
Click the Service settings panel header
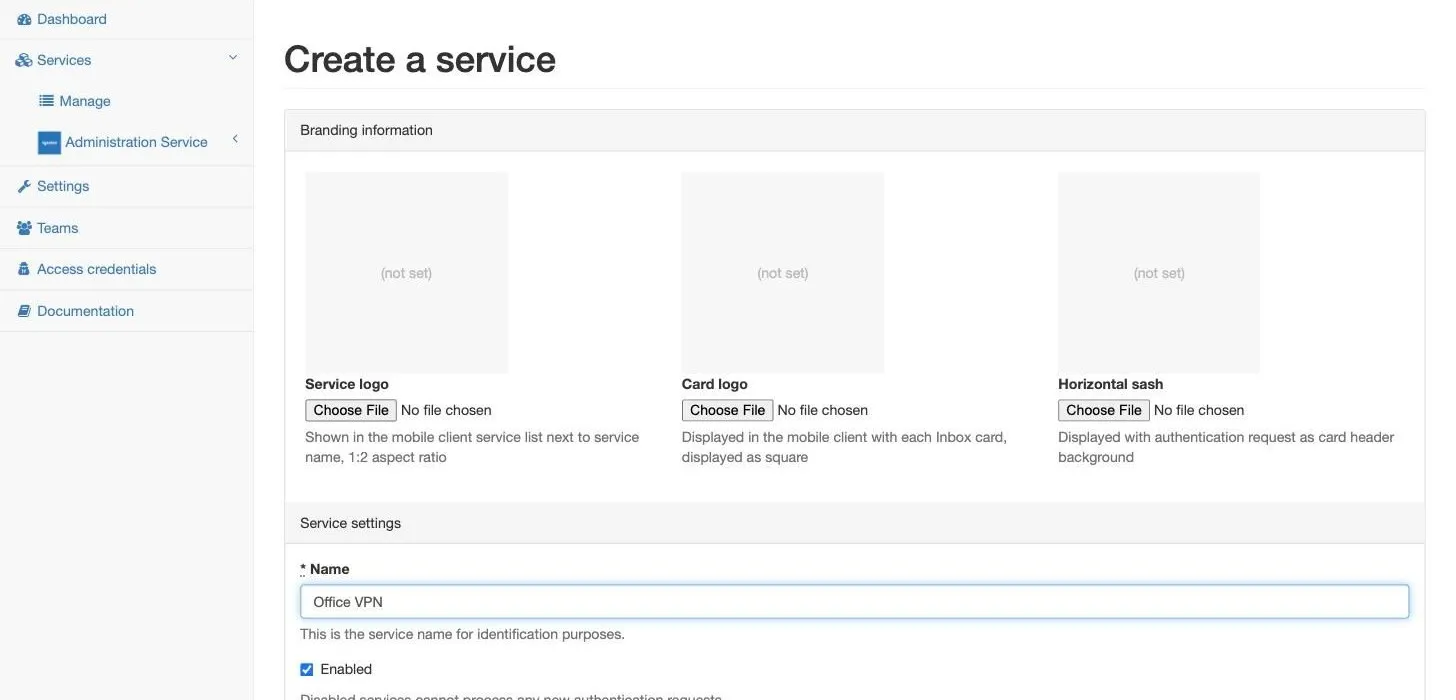[x=855, y=523]
